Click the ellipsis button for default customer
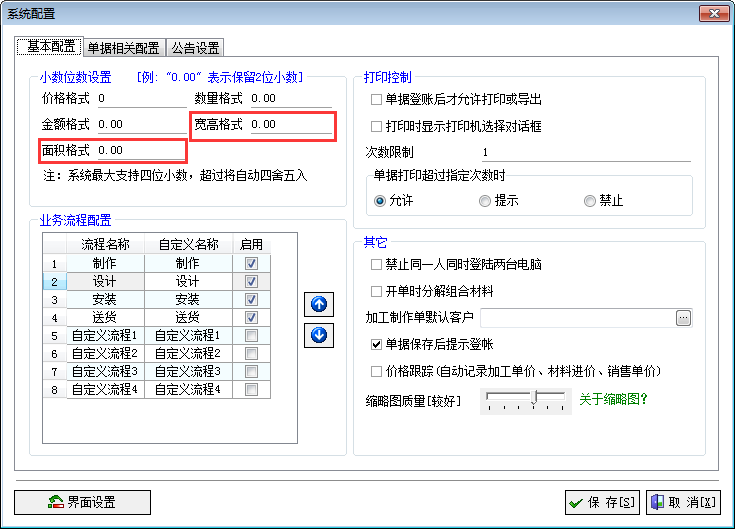735x529 pixels. (x=684, y=318)
